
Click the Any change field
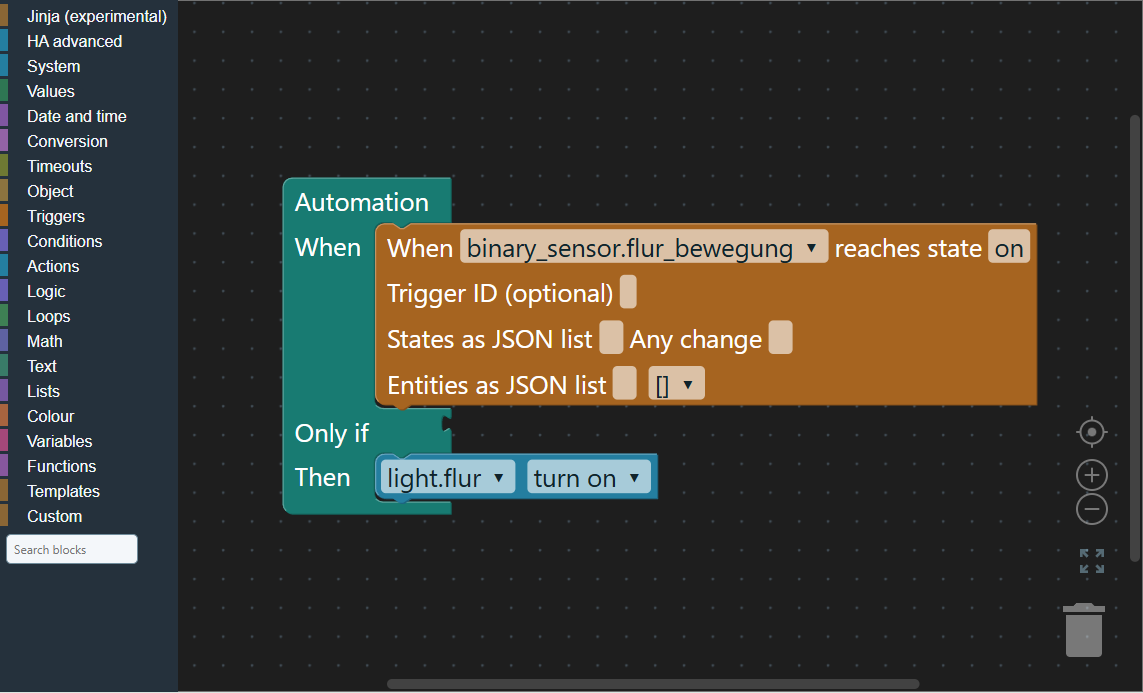point(780,338)
